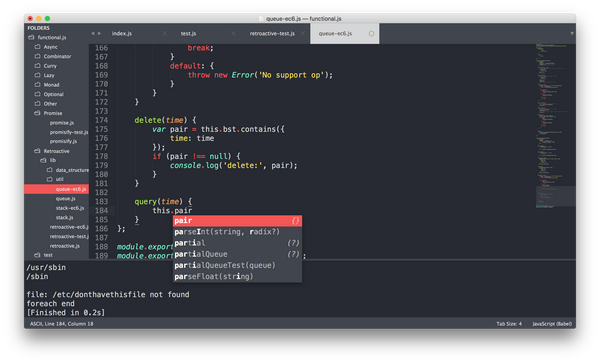Click the Curry folder icon
The height and width of the screenshot is (363, 600).
(38, 66)
